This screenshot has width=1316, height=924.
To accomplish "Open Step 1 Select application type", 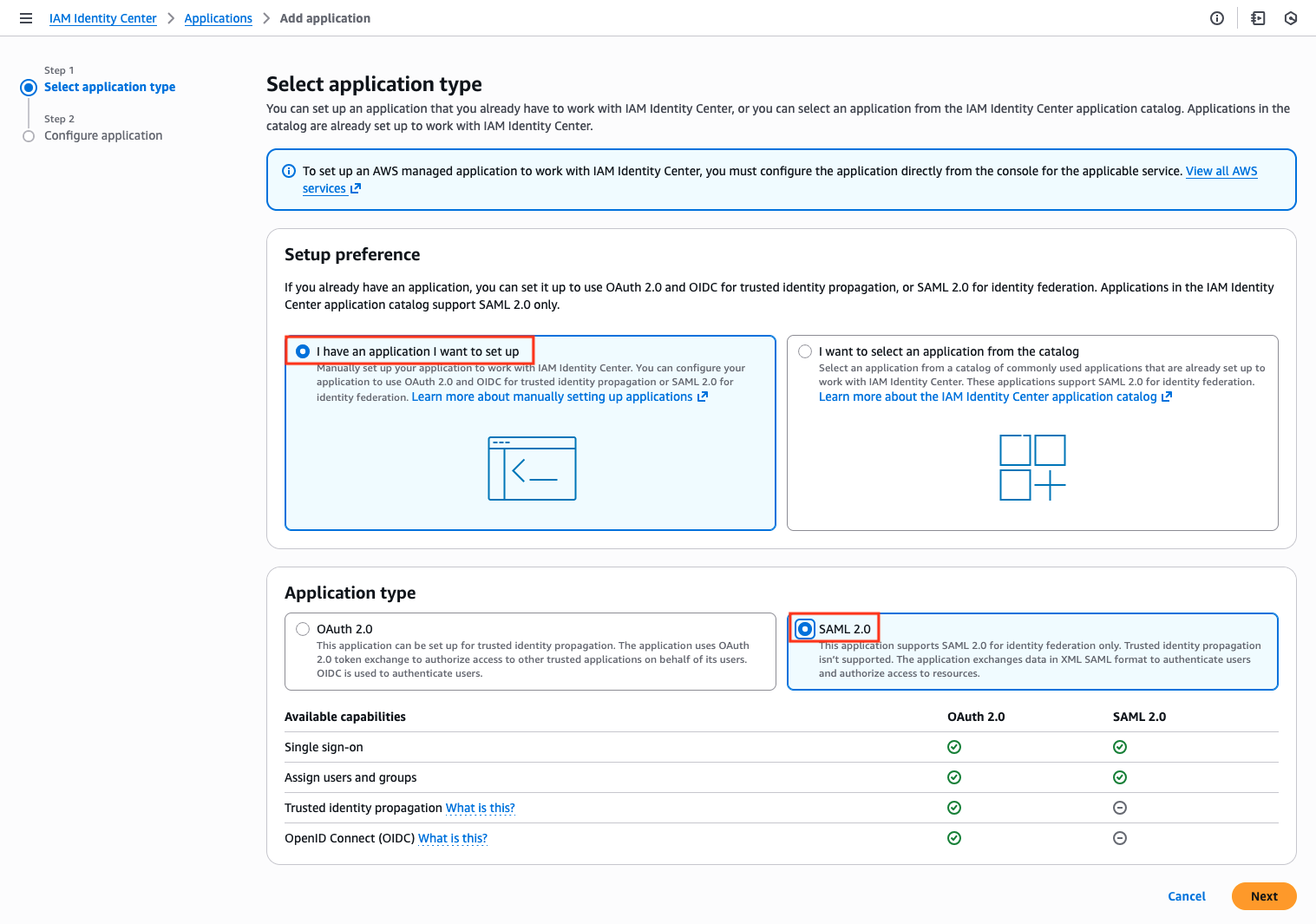I will (x=110, y=87).
